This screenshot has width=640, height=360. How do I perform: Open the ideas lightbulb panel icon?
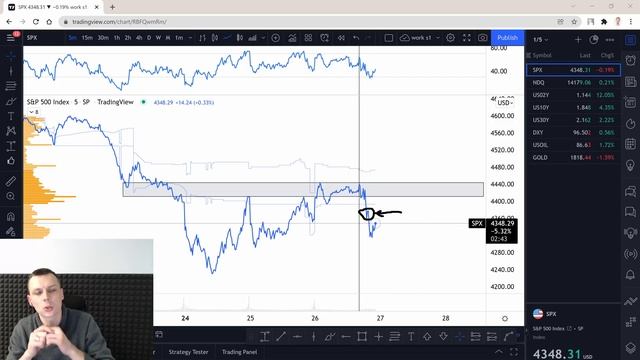(x=631, y=165)
